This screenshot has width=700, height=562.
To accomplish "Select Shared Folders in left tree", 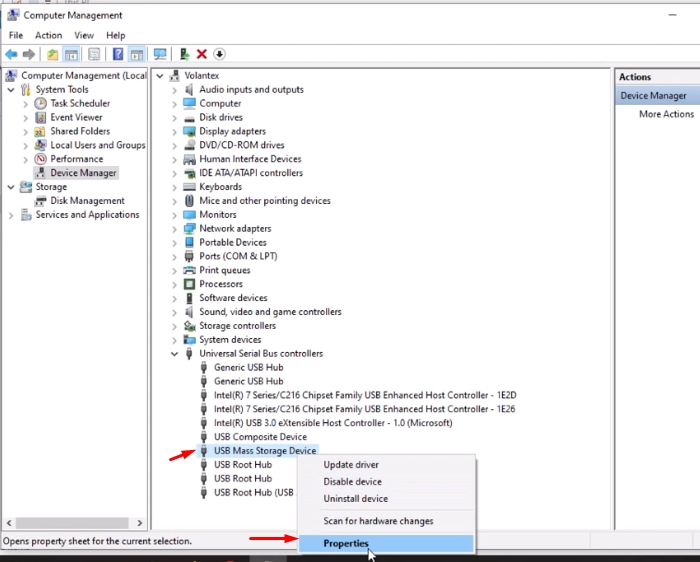I will [80, 131].
